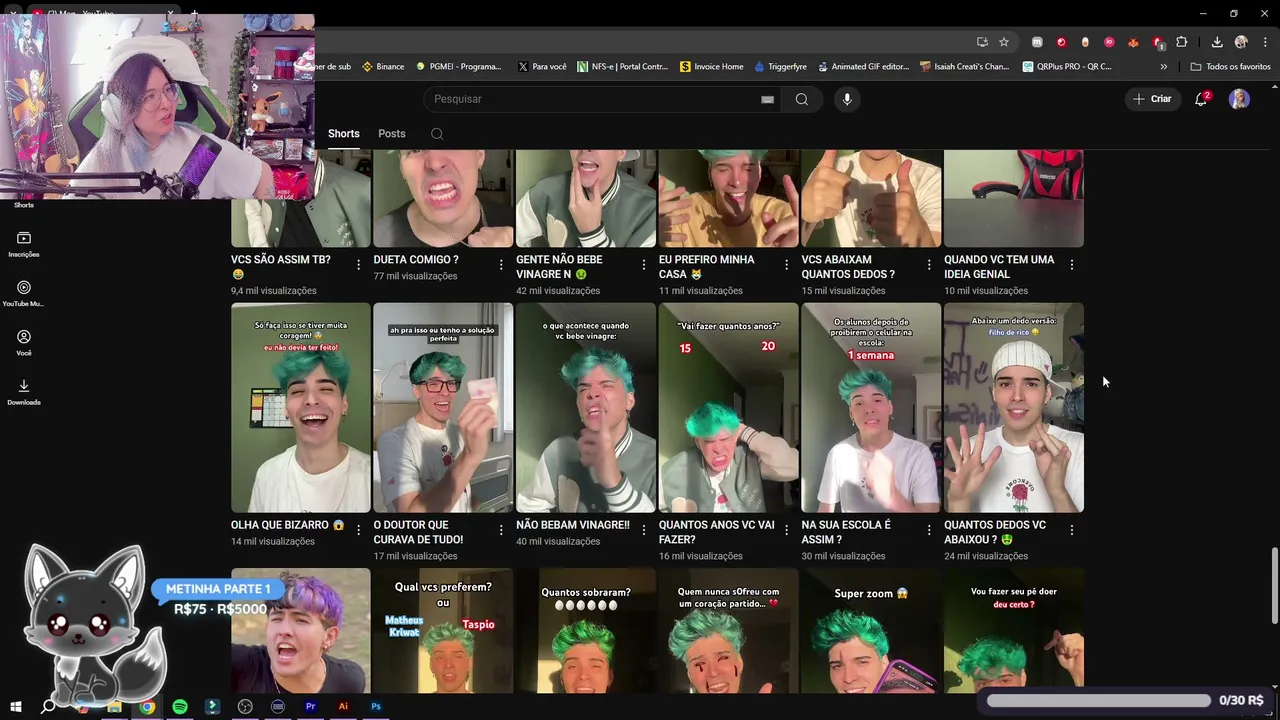This screenshot has height=720, width=1280.
Task: Open PGMEI - Programa bookmark
Action: [x=458, y=67]
